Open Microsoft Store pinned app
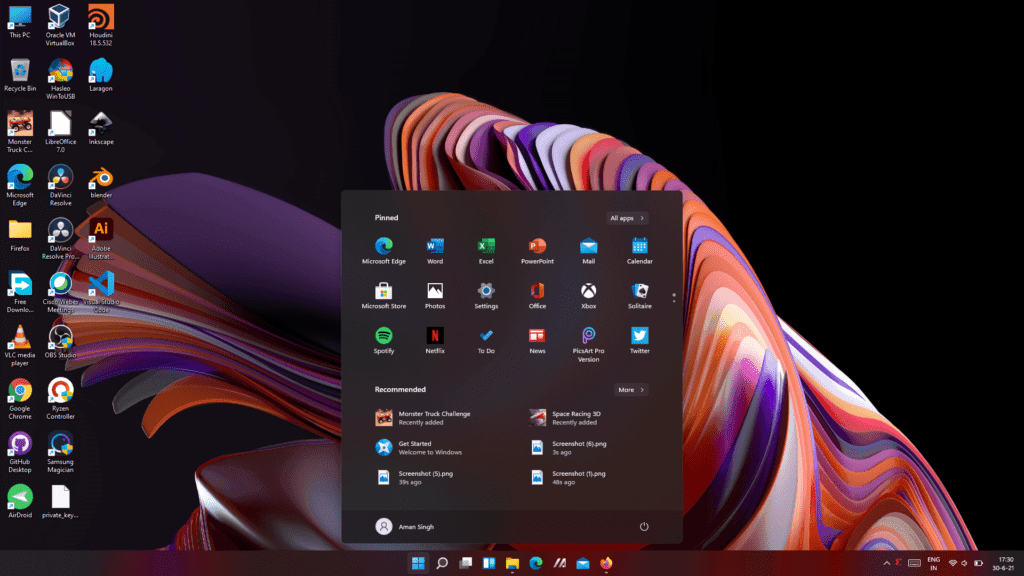Viewport: 1024px width, 576px height. pyautogui.click(x=384, y=296)
